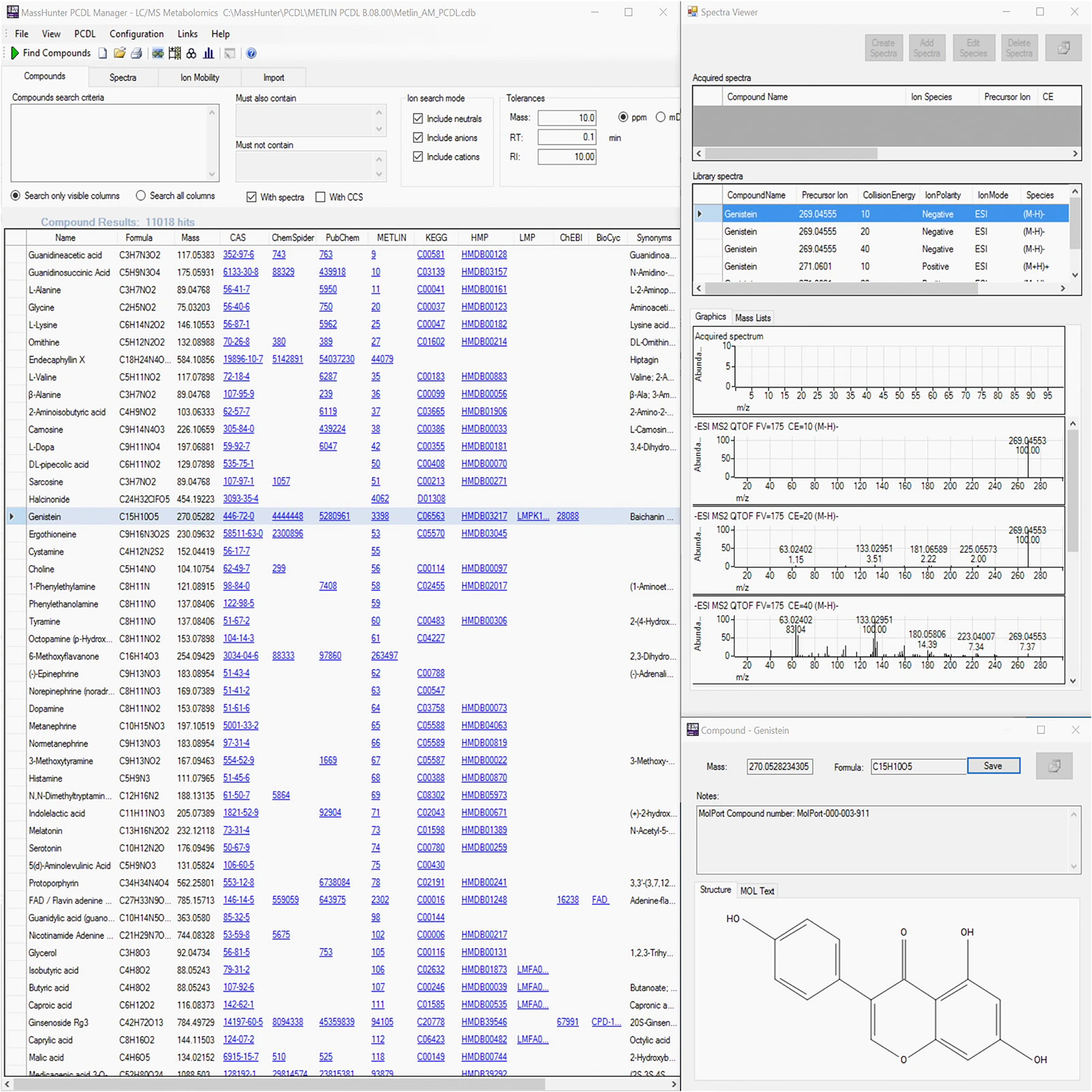Click down arrow of search criteria box
The image size is (1092, 1092).
[x=212, y=174]
